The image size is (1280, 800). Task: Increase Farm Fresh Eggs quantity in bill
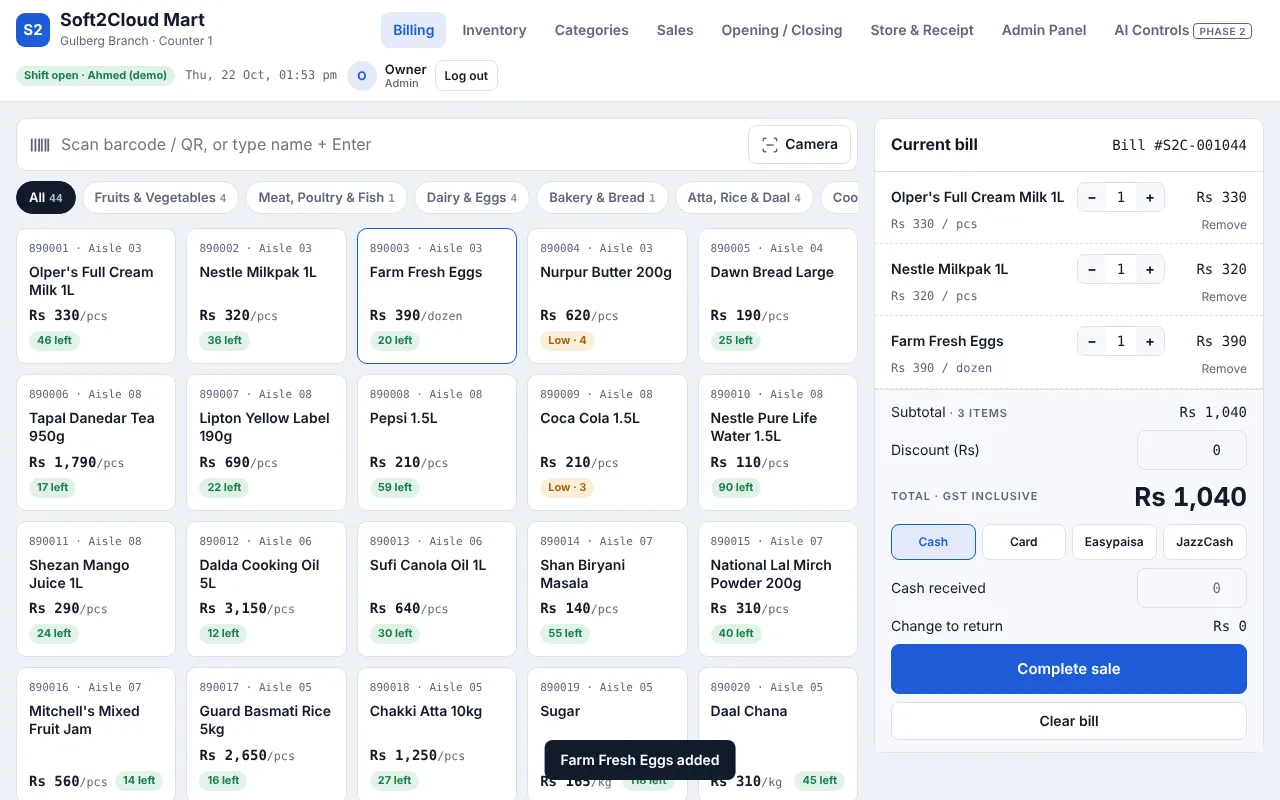pyautogui.click(x=1150, y=342)
